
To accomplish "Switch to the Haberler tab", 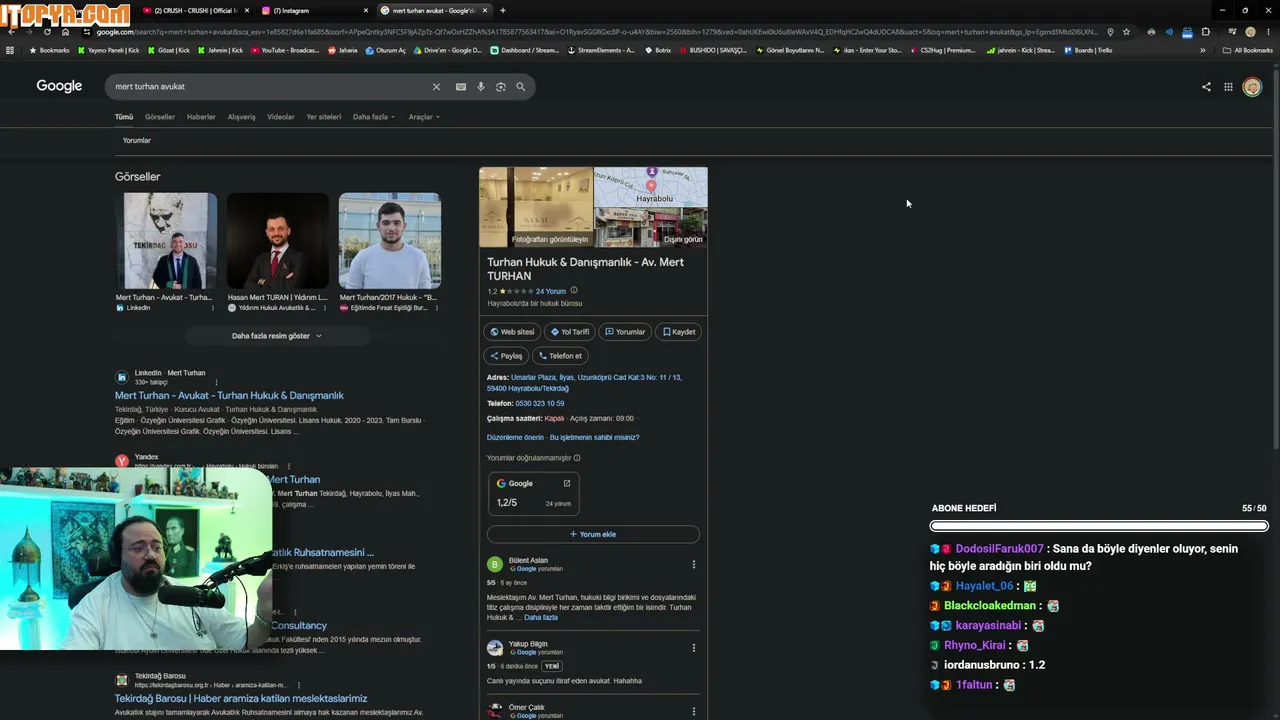I will pyautogui.click(x=201, y=117).
